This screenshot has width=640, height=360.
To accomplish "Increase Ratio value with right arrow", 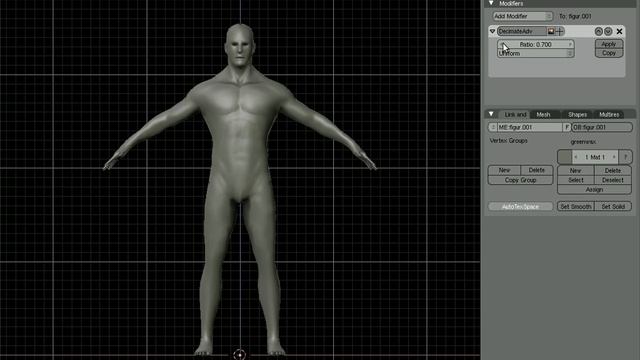I will pos(571,44).
